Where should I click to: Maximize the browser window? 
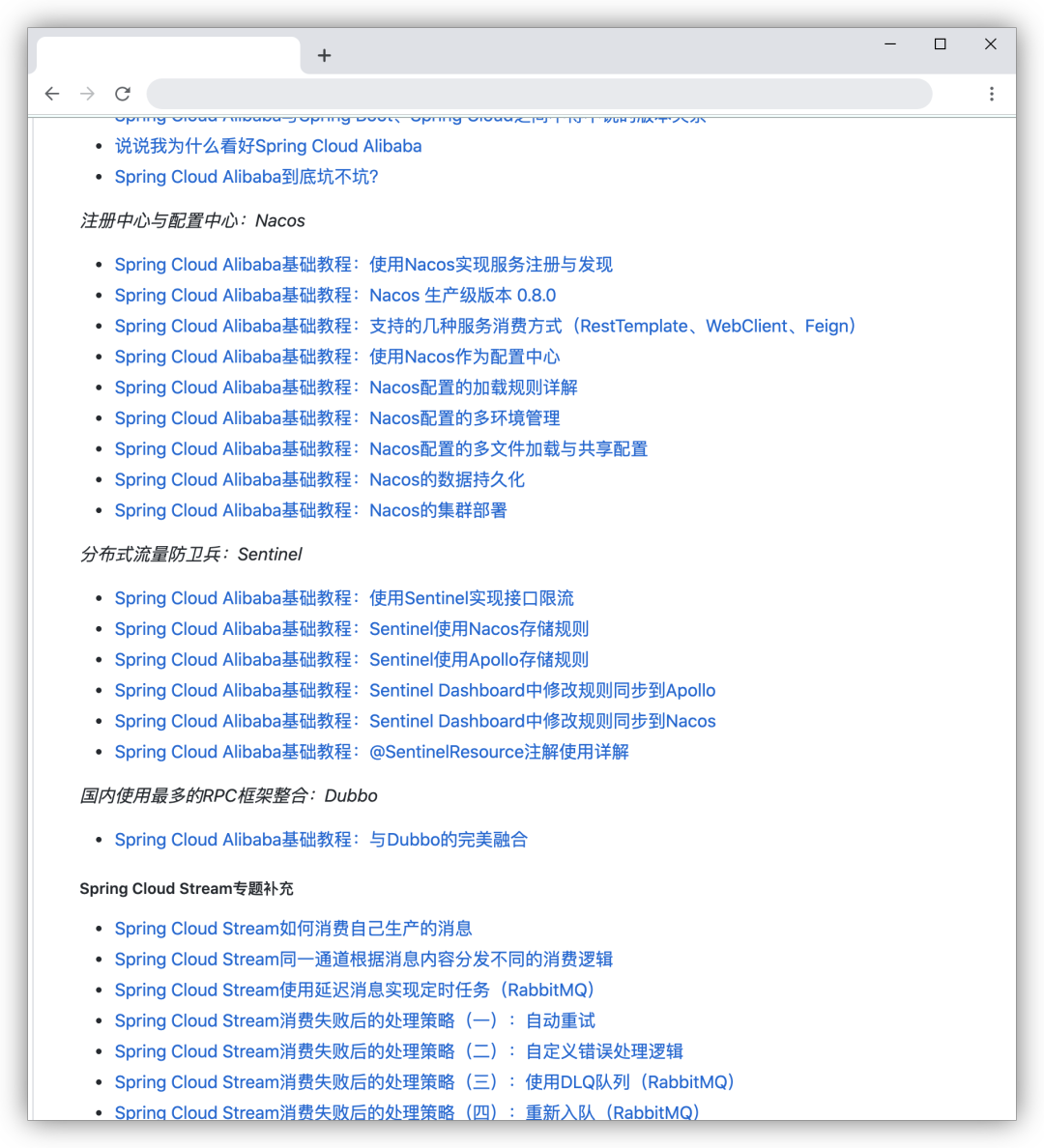940,43
